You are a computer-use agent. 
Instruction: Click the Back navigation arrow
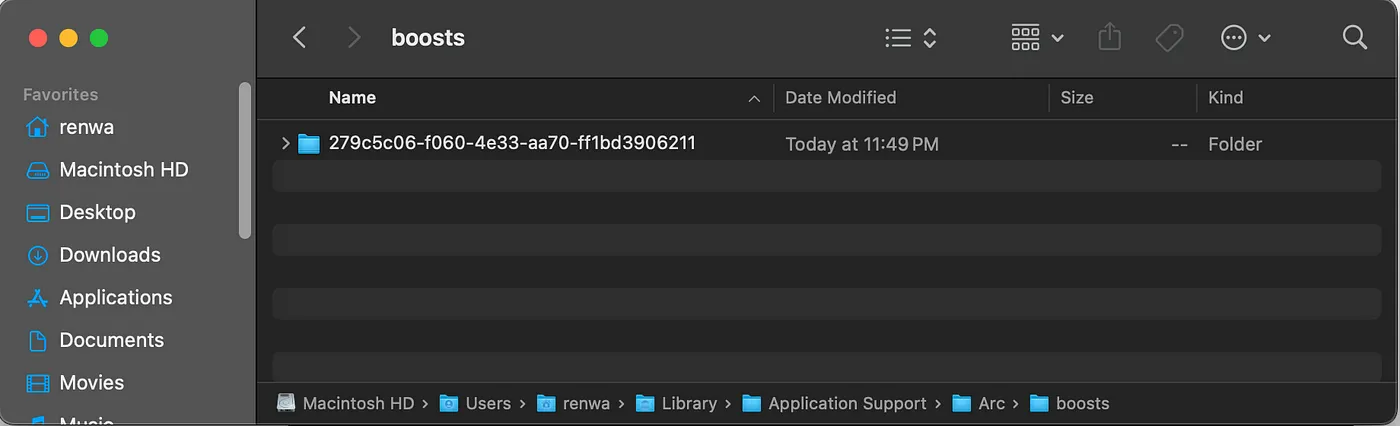[x=299, y=38]
